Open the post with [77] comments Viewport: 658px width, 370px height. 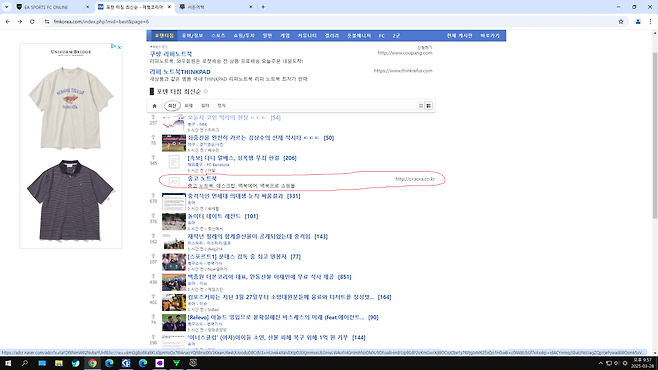click(244, 257)
